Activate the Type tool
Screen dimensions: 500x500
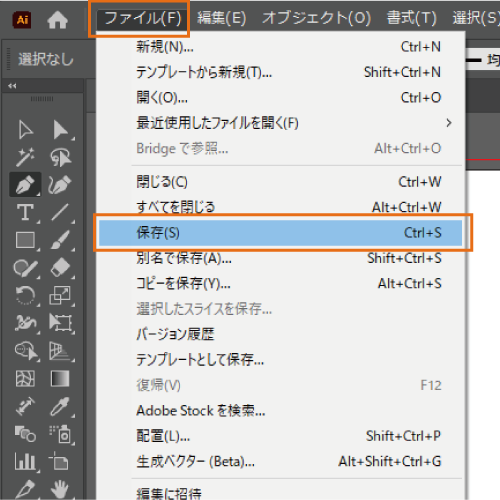(25, 212)
